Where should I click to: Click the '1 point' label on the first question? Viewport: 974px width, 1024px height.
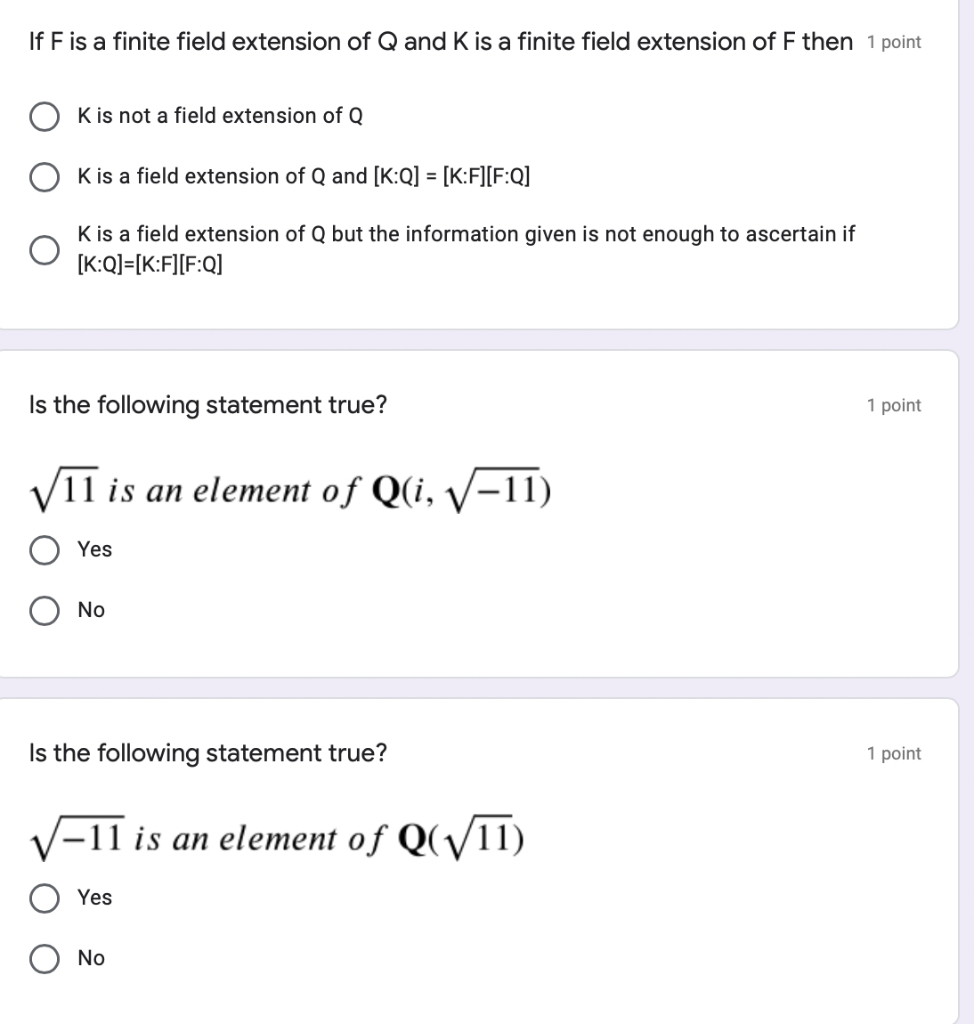click(894, 42)
